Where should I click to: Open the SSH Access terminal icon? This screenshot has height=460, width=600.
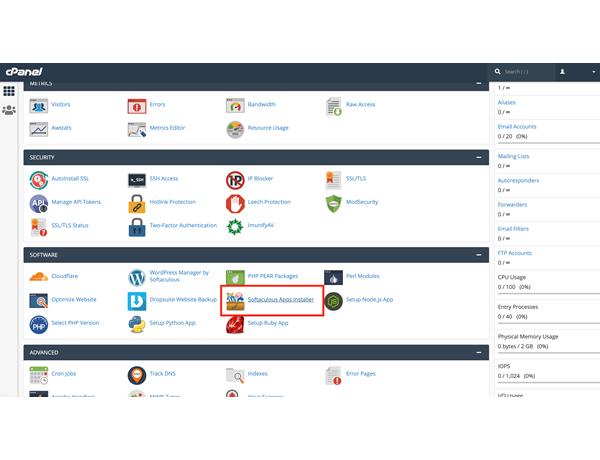(x=137, y=180)
